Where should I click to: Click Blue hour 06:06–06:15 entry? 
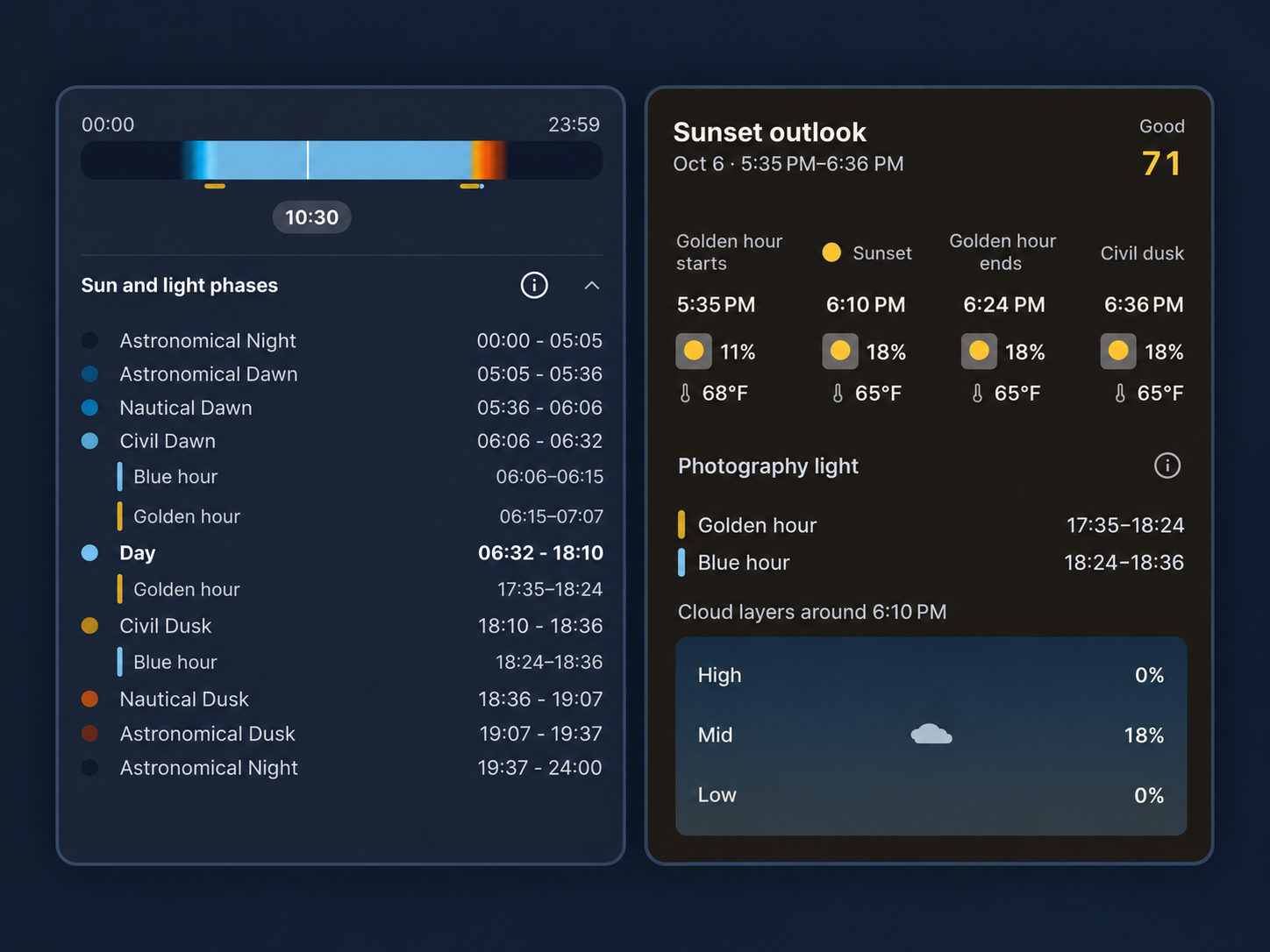point(360,477)
